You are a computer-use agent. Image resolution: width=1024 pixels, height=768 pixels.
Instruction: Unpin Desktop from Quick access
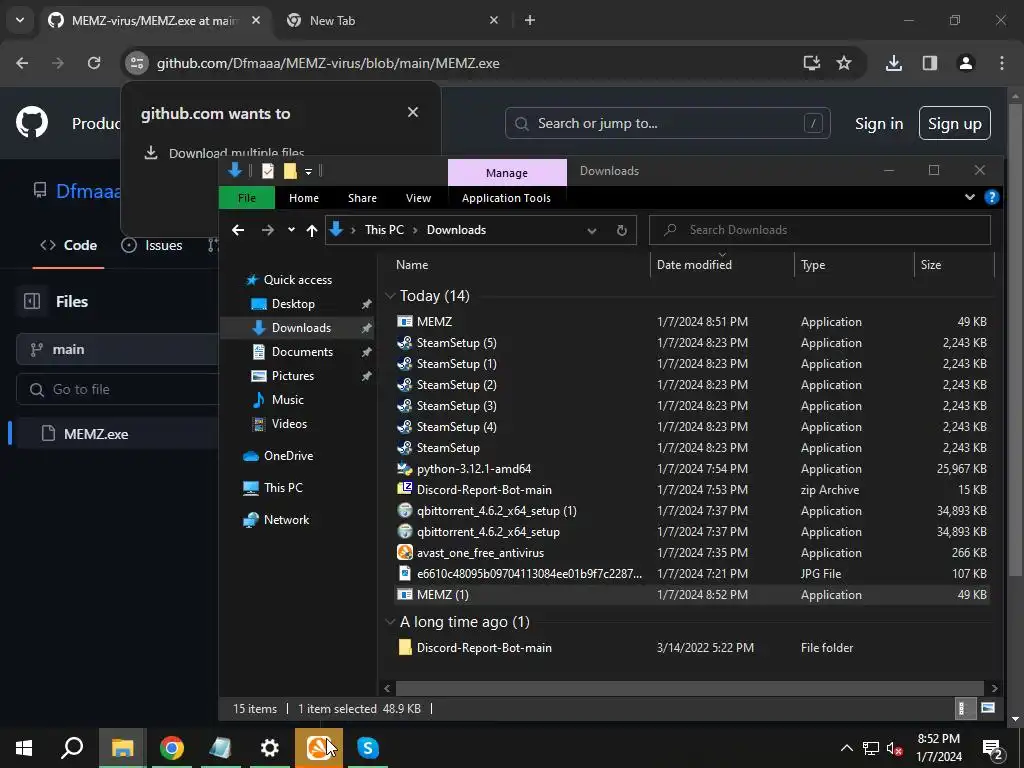[366, 304]
